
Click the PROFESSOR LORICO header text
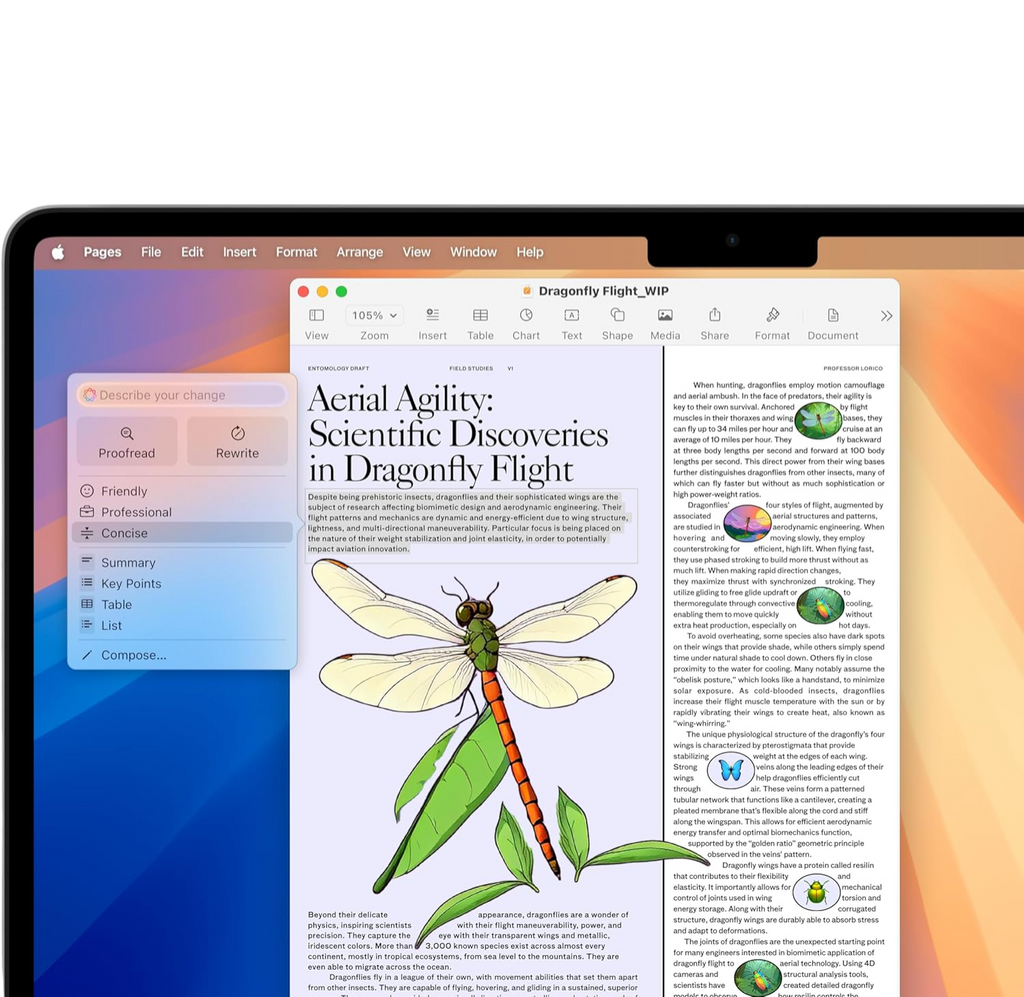tap(852, 368)
